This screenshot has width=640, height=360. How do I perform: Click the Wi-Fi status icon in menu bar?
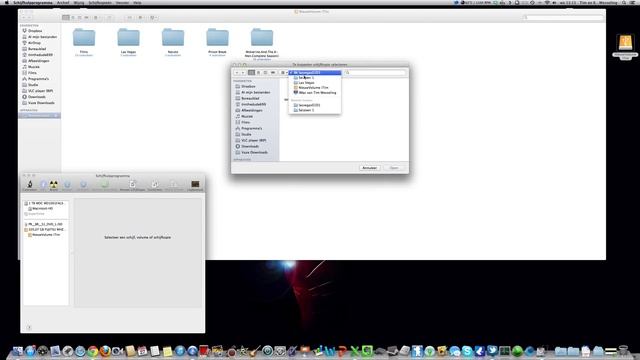click(547, 2)
